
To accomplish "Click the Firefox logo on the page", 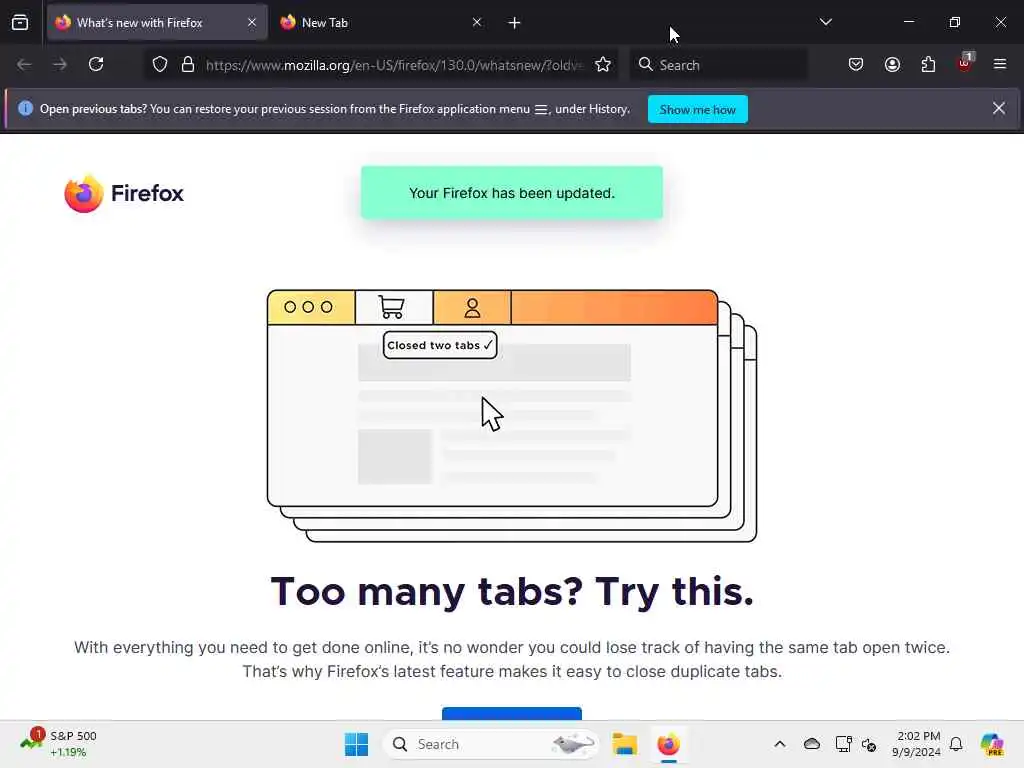I will click(x=124, y=193).
